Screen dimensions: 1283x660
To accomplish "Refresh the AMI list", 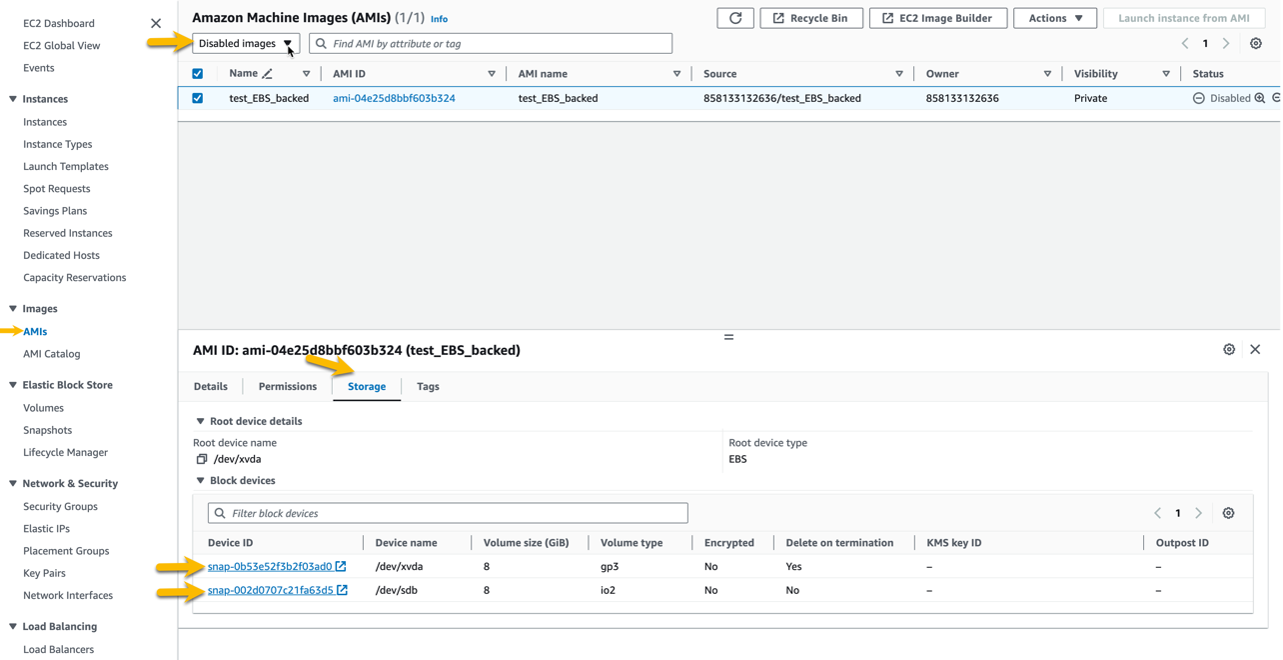I will pos(735,17).
